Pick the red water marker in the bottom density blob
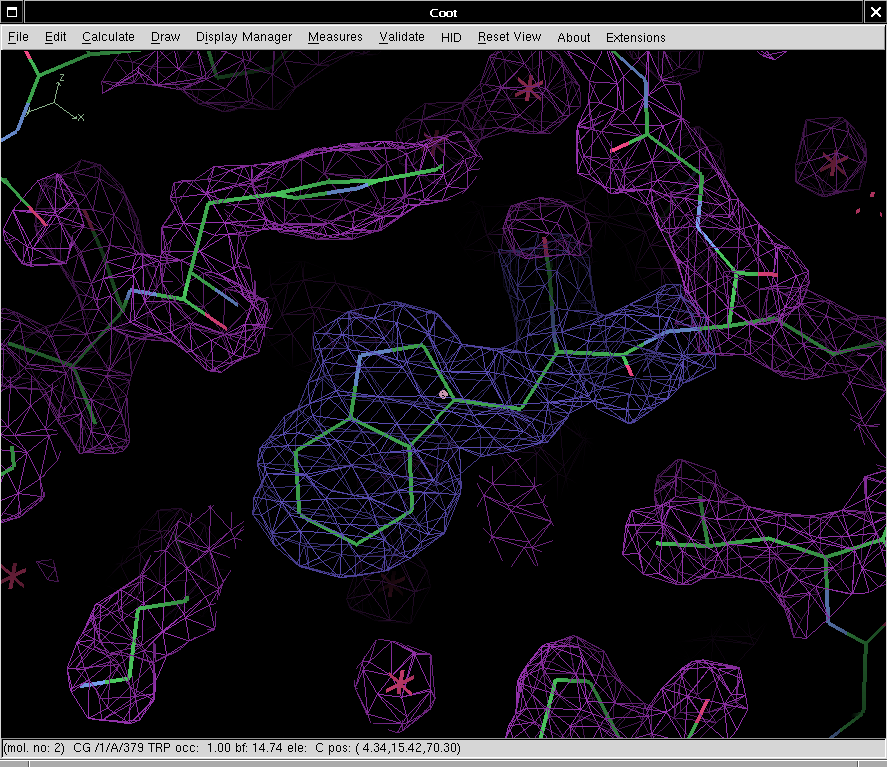 click(400, 683)
